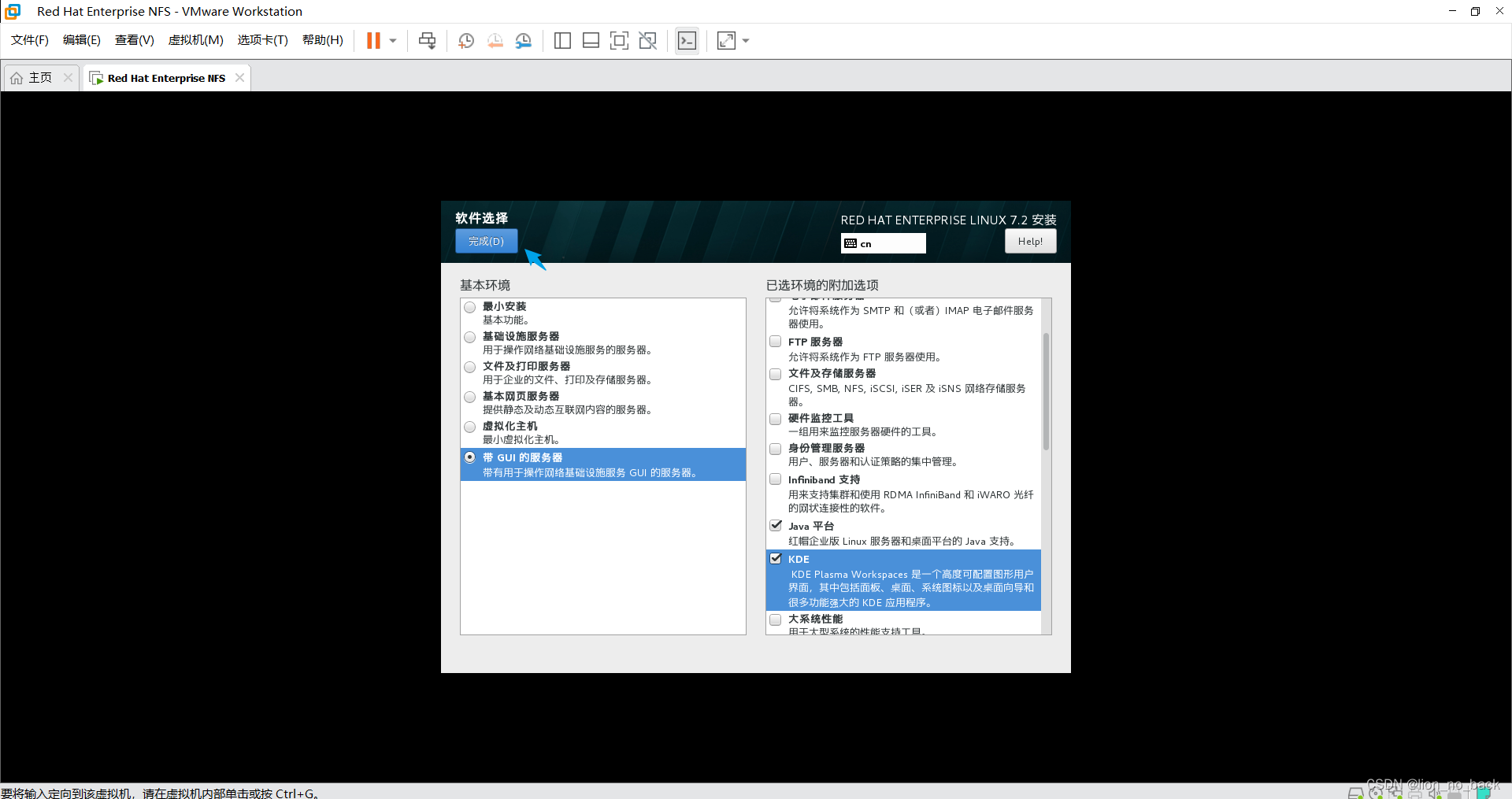Click the sound card status icon in the status bar
This screenshot has width=1512, height=799.
click(x=1435, y=793)
